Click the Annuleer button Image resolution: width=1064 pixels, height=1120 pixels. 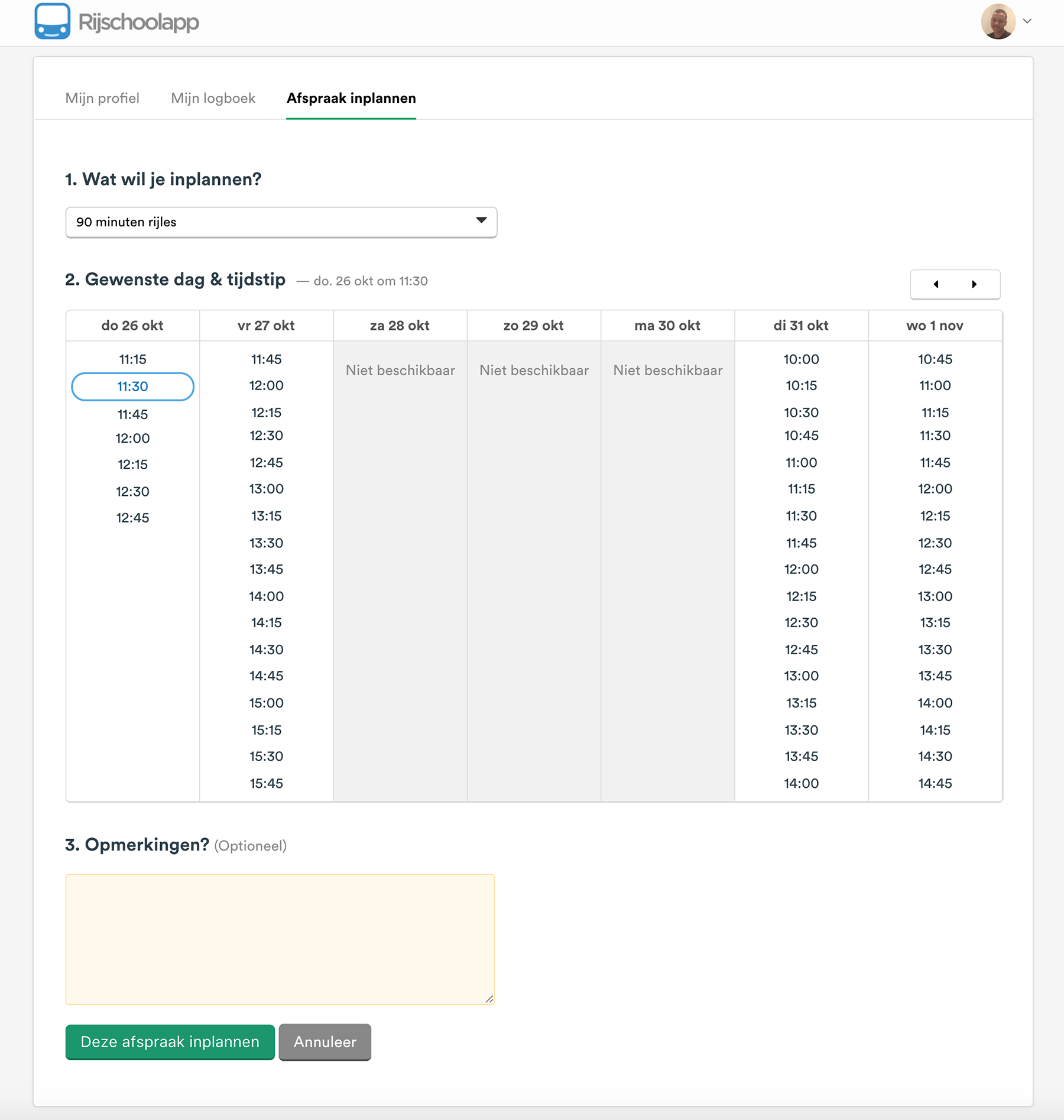point(325,1042)
